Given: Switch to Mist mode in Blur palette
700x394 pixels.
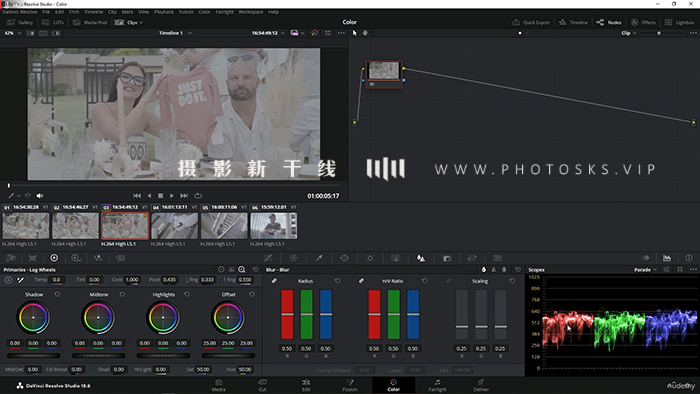Looking at the screenshot, I should (x=504, y=270).
